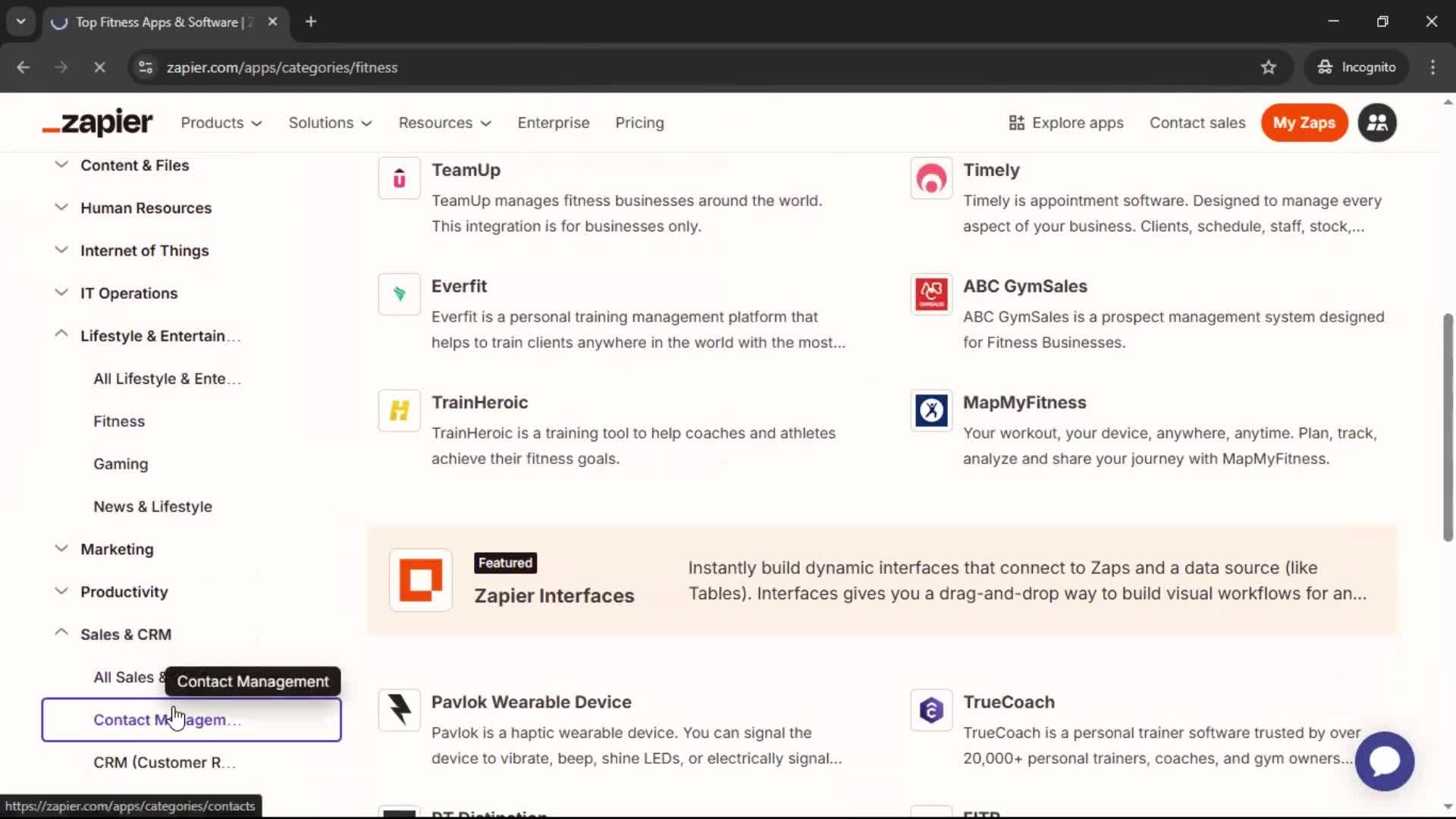Close the Top Fitness Apps tab

pyautogui.click(x=273, y=22)
